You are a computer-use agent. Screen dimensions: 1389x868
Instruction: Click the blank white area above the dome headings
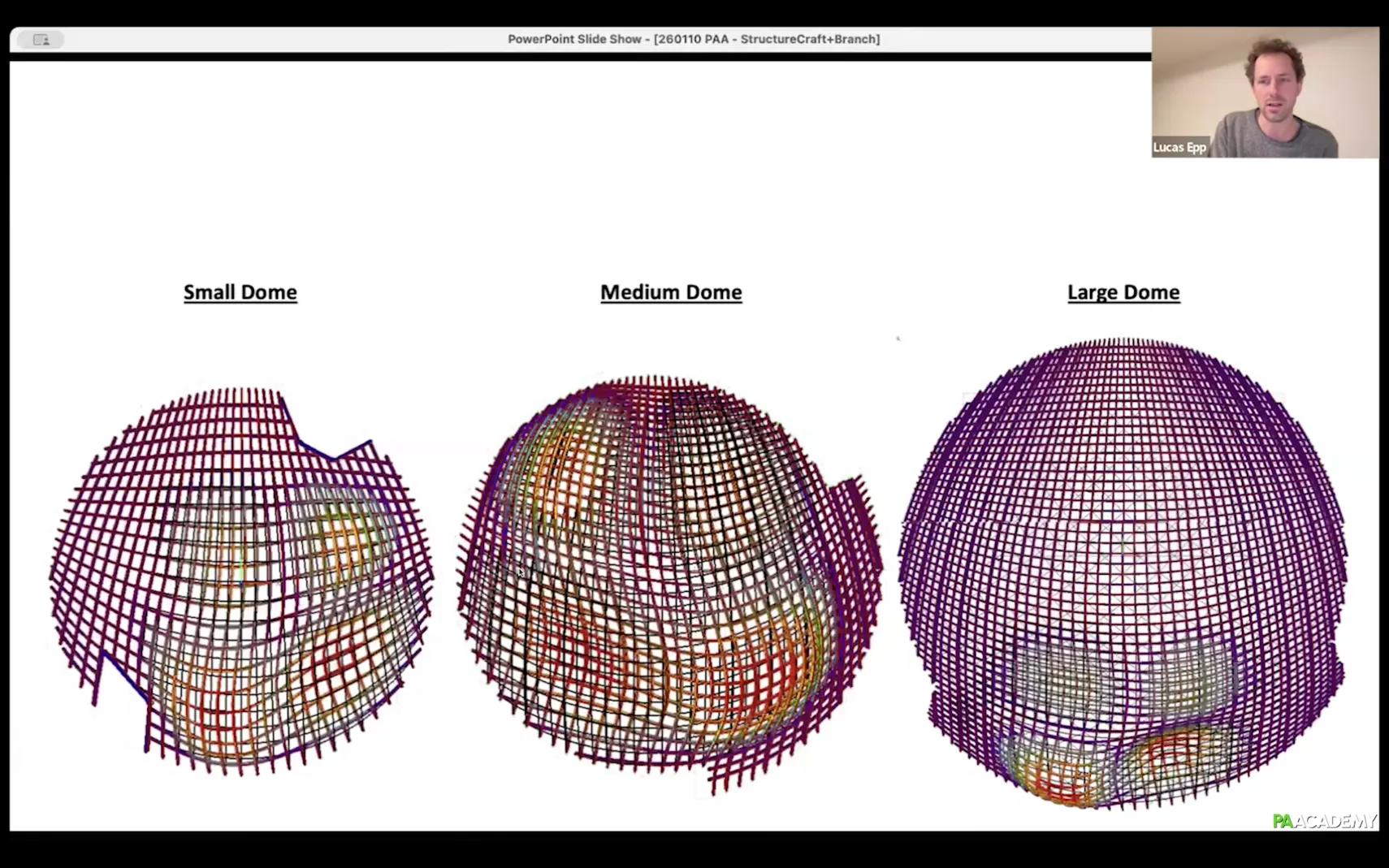(569, 162)
